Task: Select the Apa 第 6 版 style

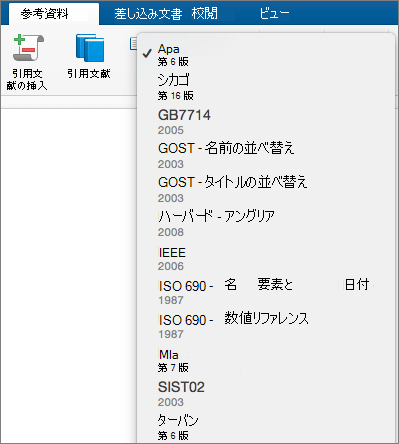Action: click(266, 55)
